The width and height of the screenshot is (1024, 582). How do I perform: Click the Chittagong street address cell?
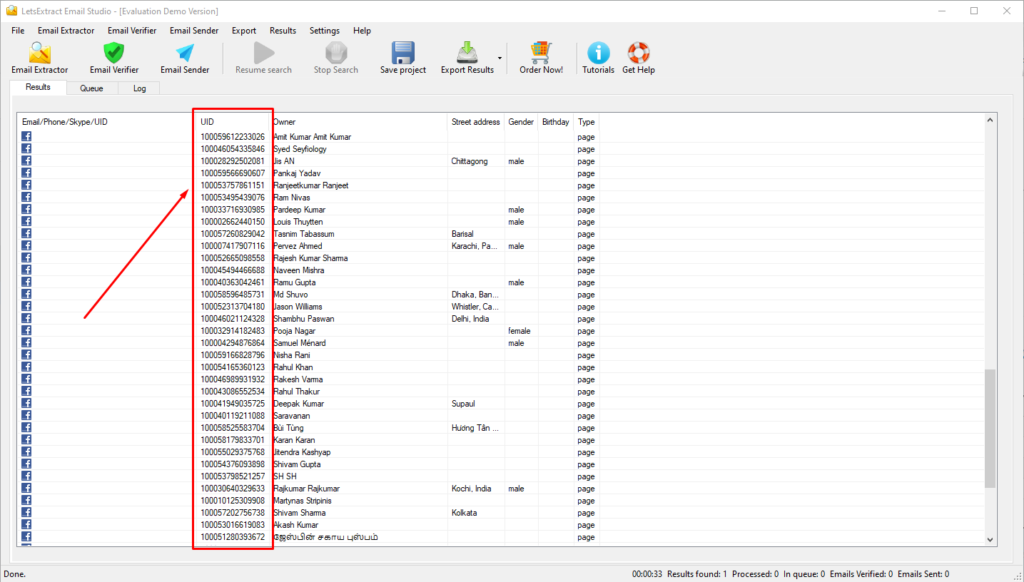coord(470,161)
